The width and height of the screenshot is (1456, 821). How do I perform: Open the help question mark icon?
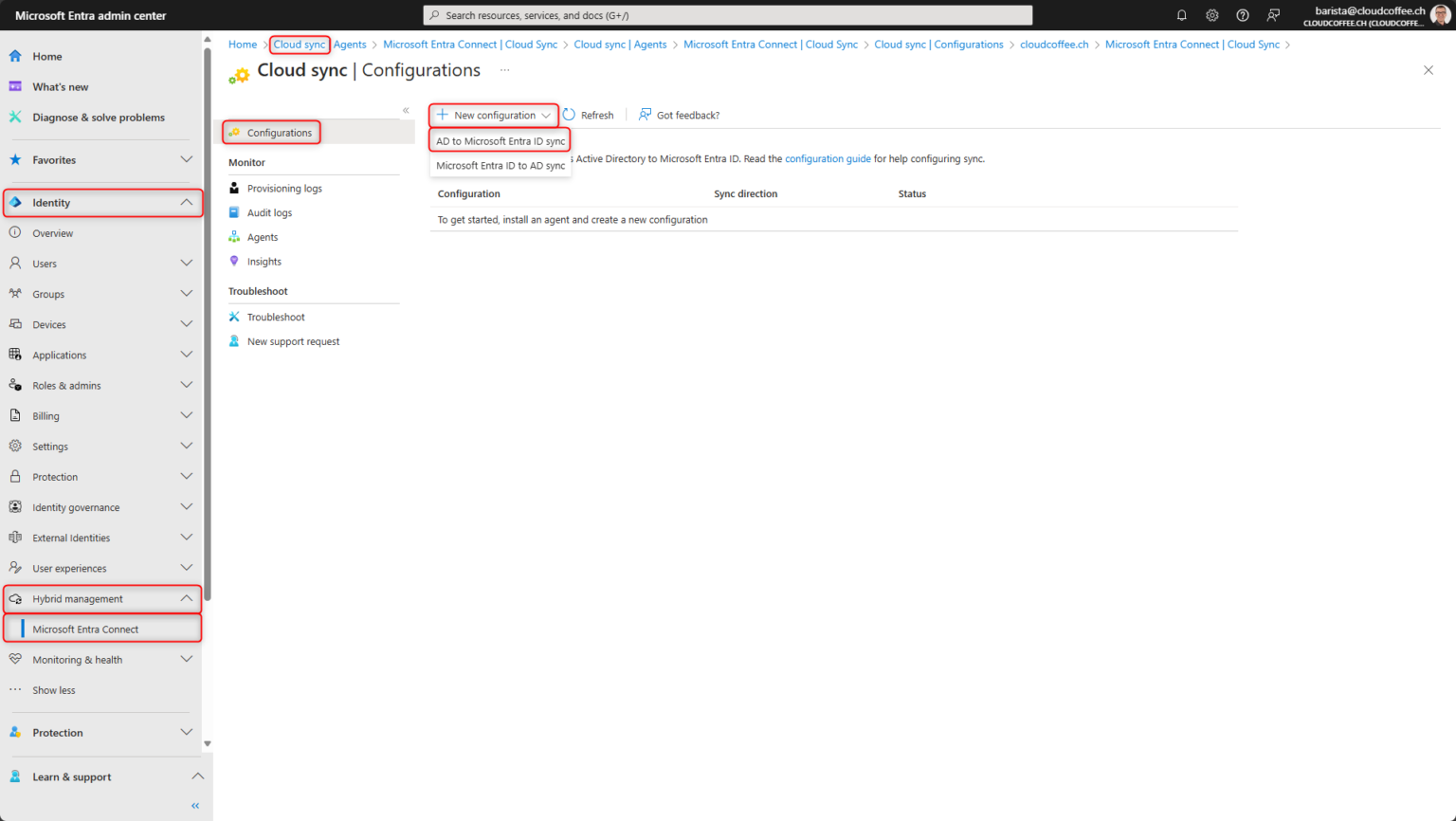coord(1242,15)
